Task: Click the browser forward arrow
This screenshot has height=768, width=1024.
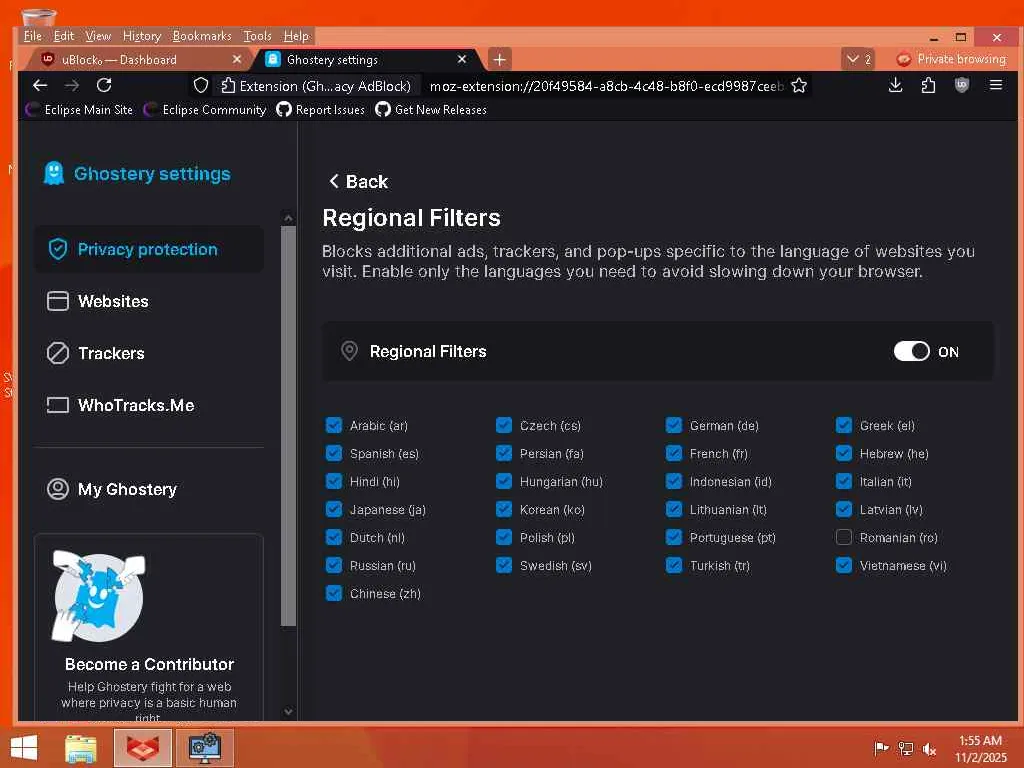Action: 72,86
